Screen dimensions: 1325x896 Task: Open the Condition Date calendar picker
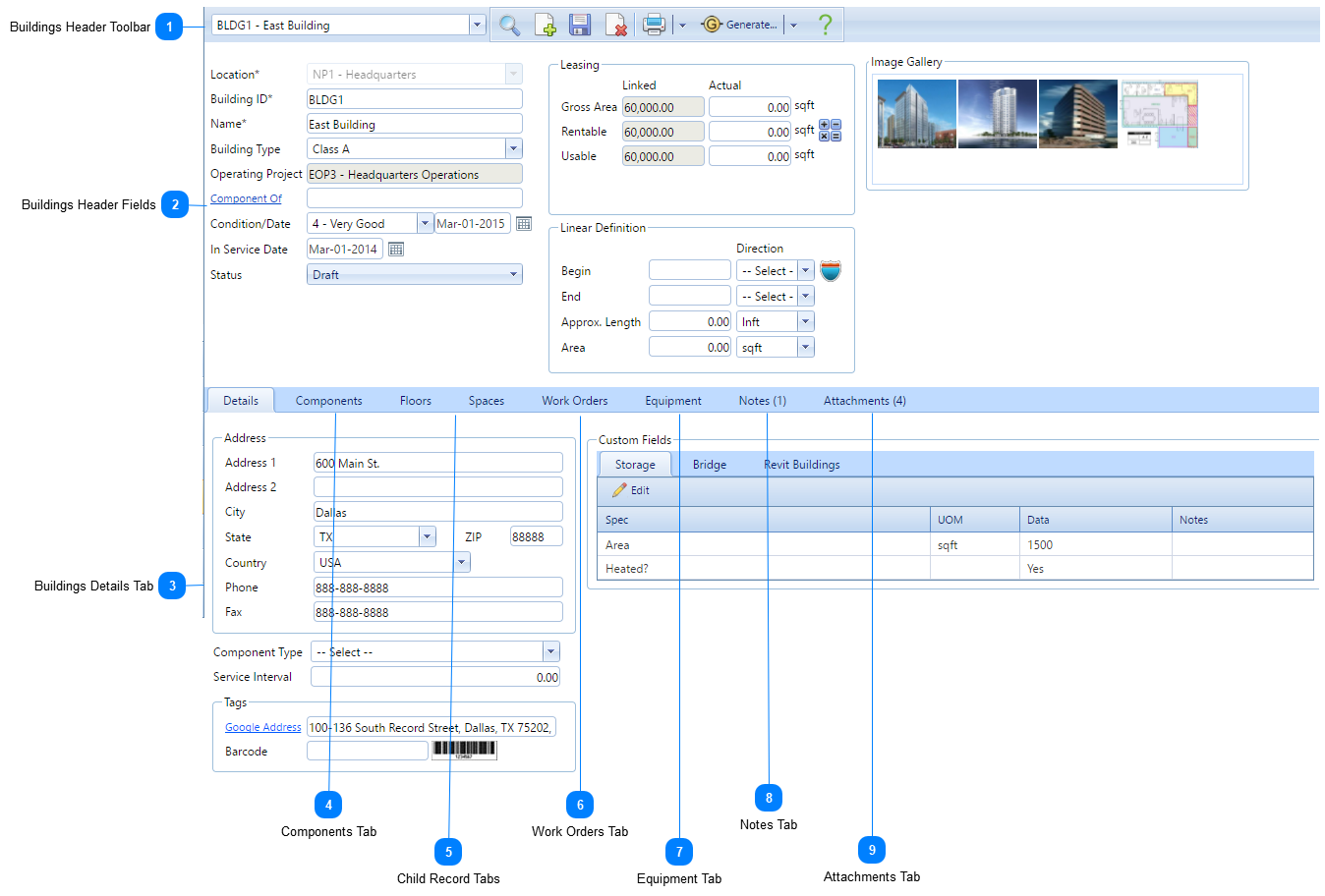pos(524,224)
